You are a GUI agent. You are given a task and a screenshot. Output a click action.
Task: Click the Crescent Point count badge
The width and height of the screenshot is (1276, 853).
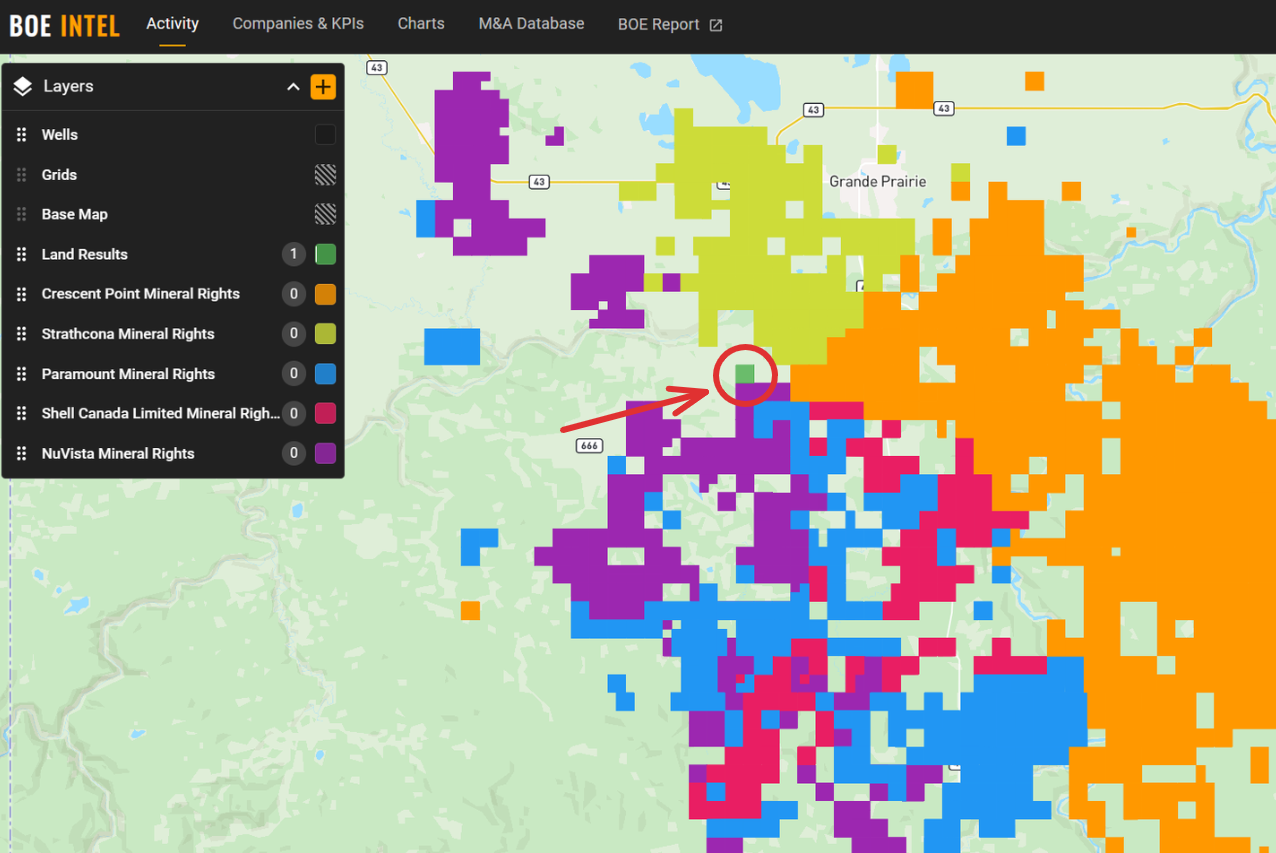click(x=293, y=294)
